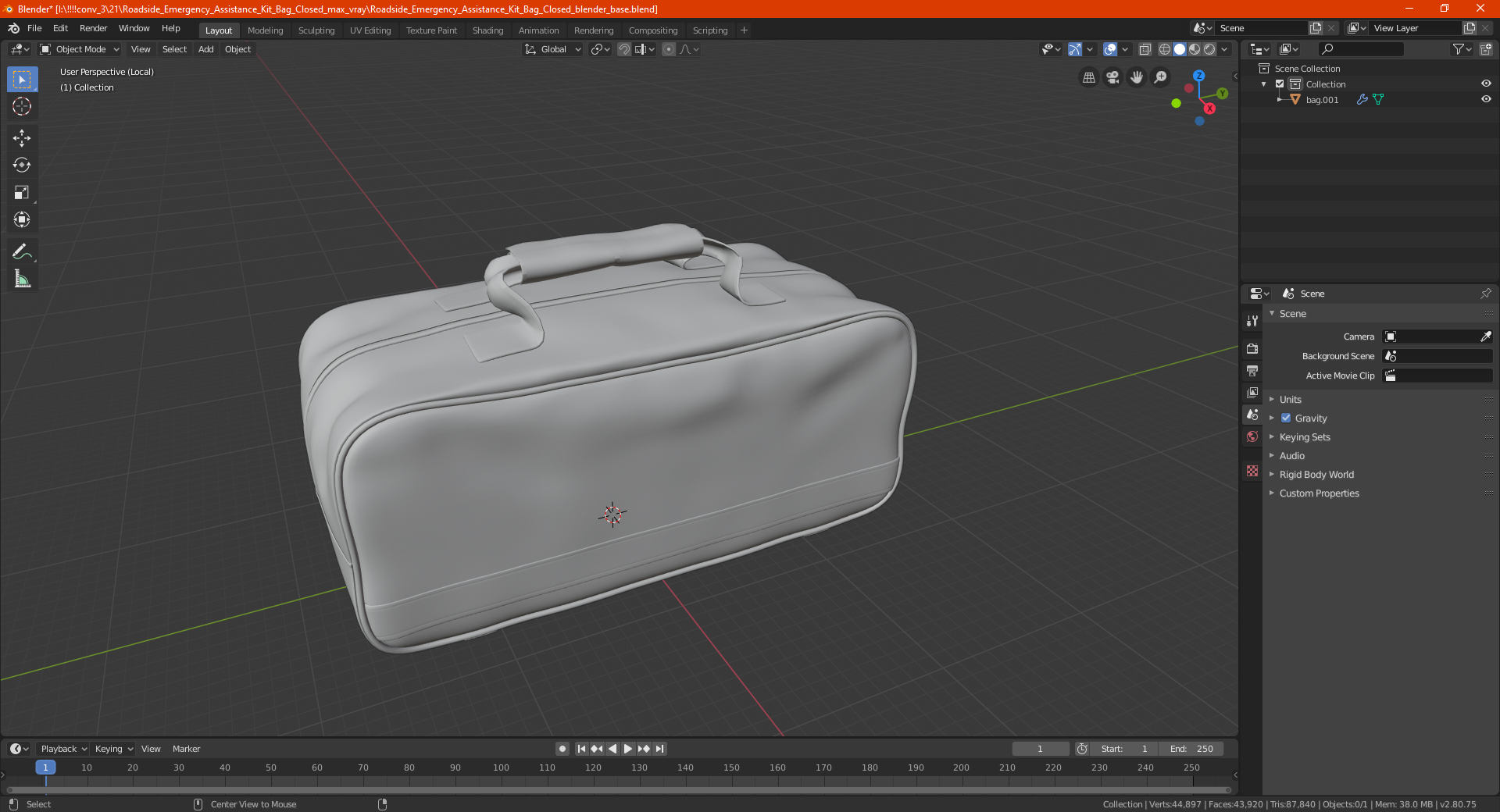Pick the Rotate tool
Screen dimensions: 1500x812
coord(22,165)
